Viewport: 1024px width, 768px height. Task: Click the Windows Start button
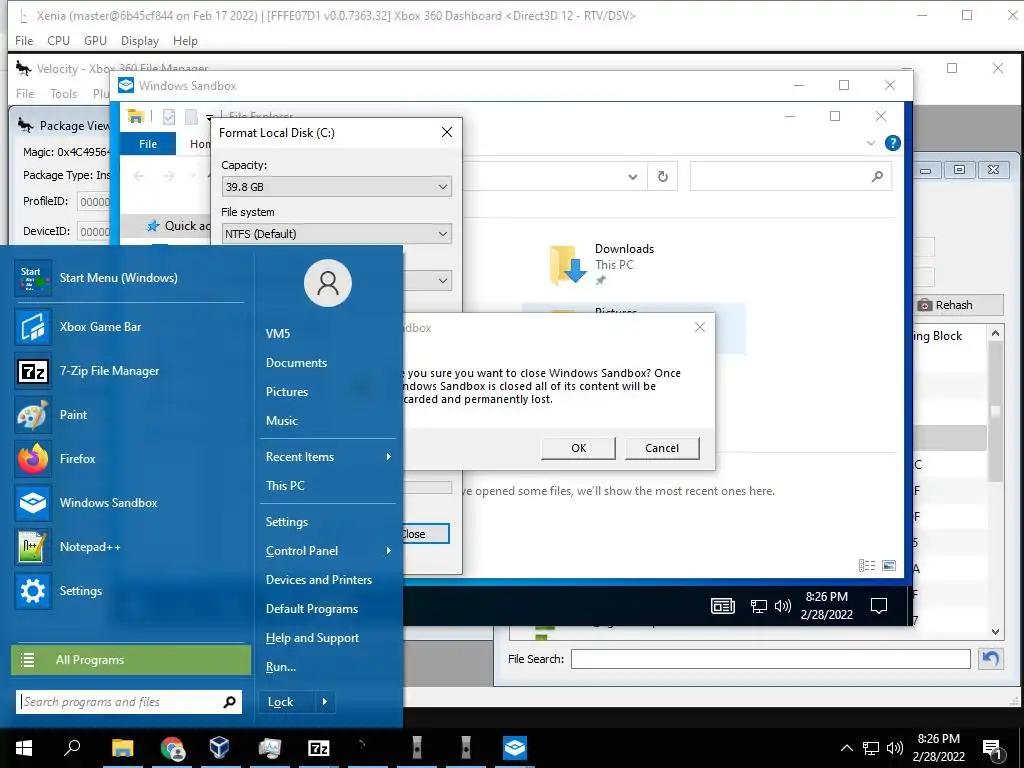click(x=24, y=748)
